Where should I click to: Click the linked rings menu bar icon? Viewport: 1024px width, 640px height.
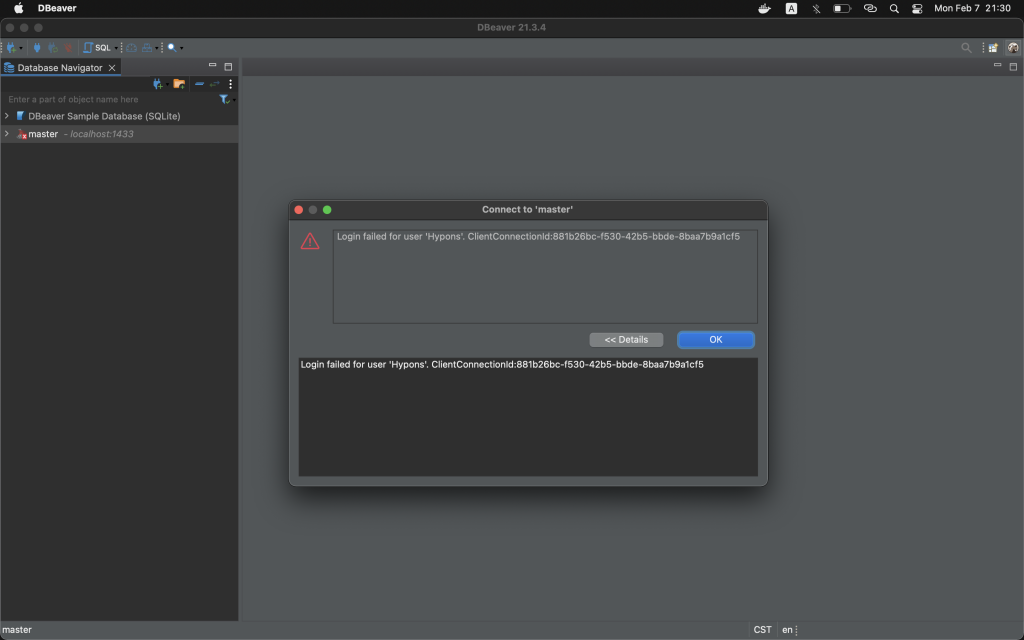click(870, 8)
